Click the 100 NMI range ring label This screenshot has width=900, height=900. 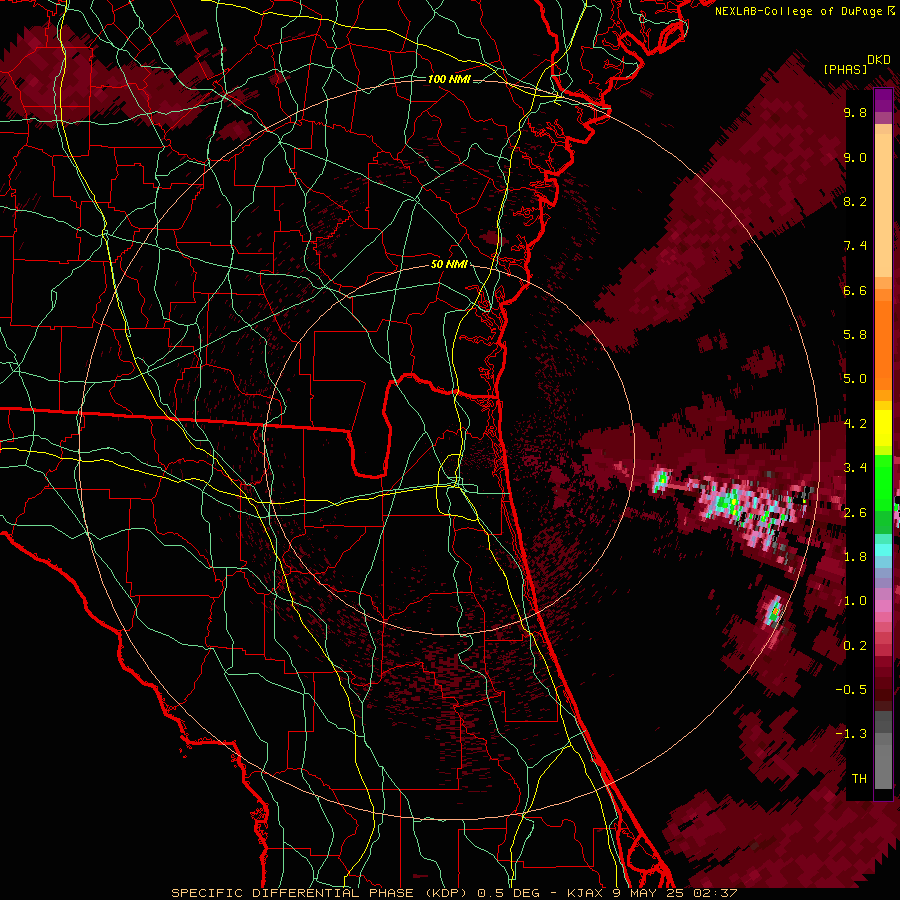449,79
